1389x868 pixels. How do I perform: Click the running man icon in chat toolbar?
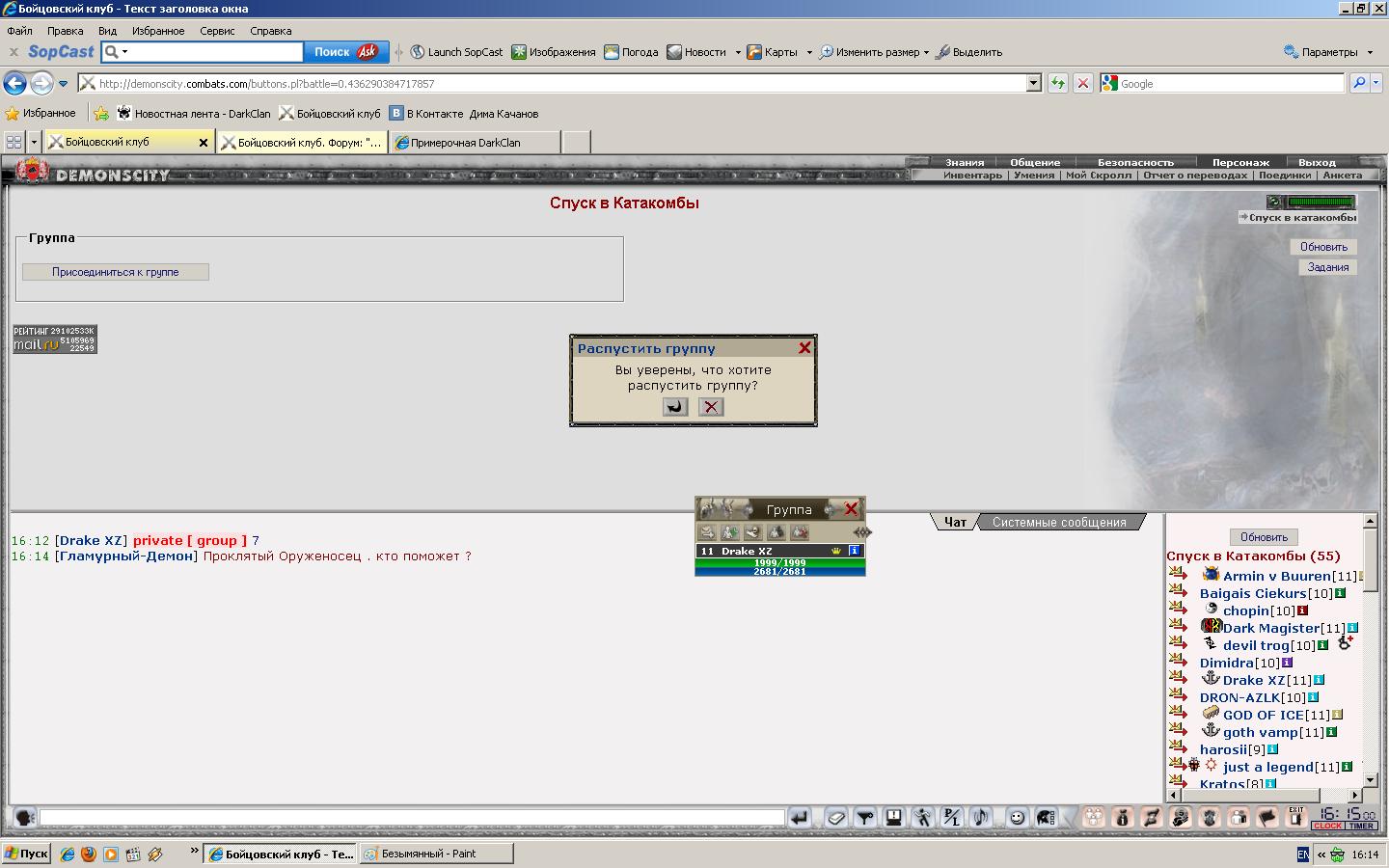[x=923, y=818]
